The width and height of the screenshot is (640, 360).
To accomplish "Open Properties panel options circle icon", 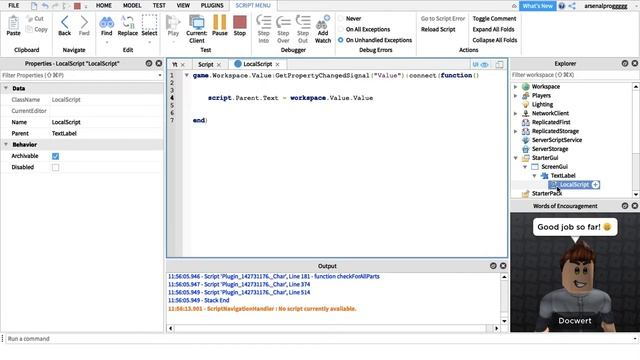I will point(149,63).
